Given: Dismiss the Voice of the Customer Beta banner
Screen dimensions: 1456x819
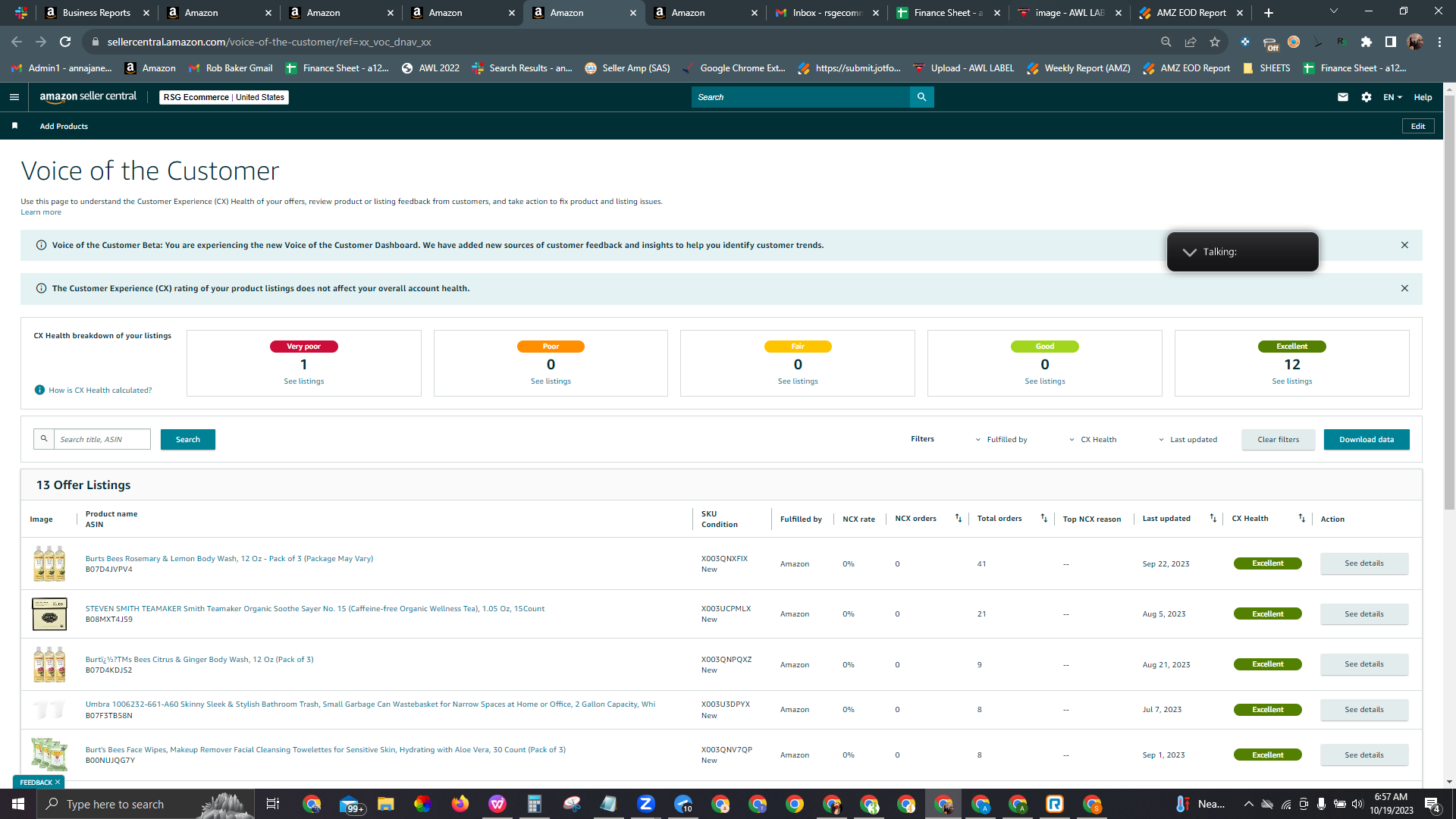Looking at the screenshot, I should click(1404, 245).
